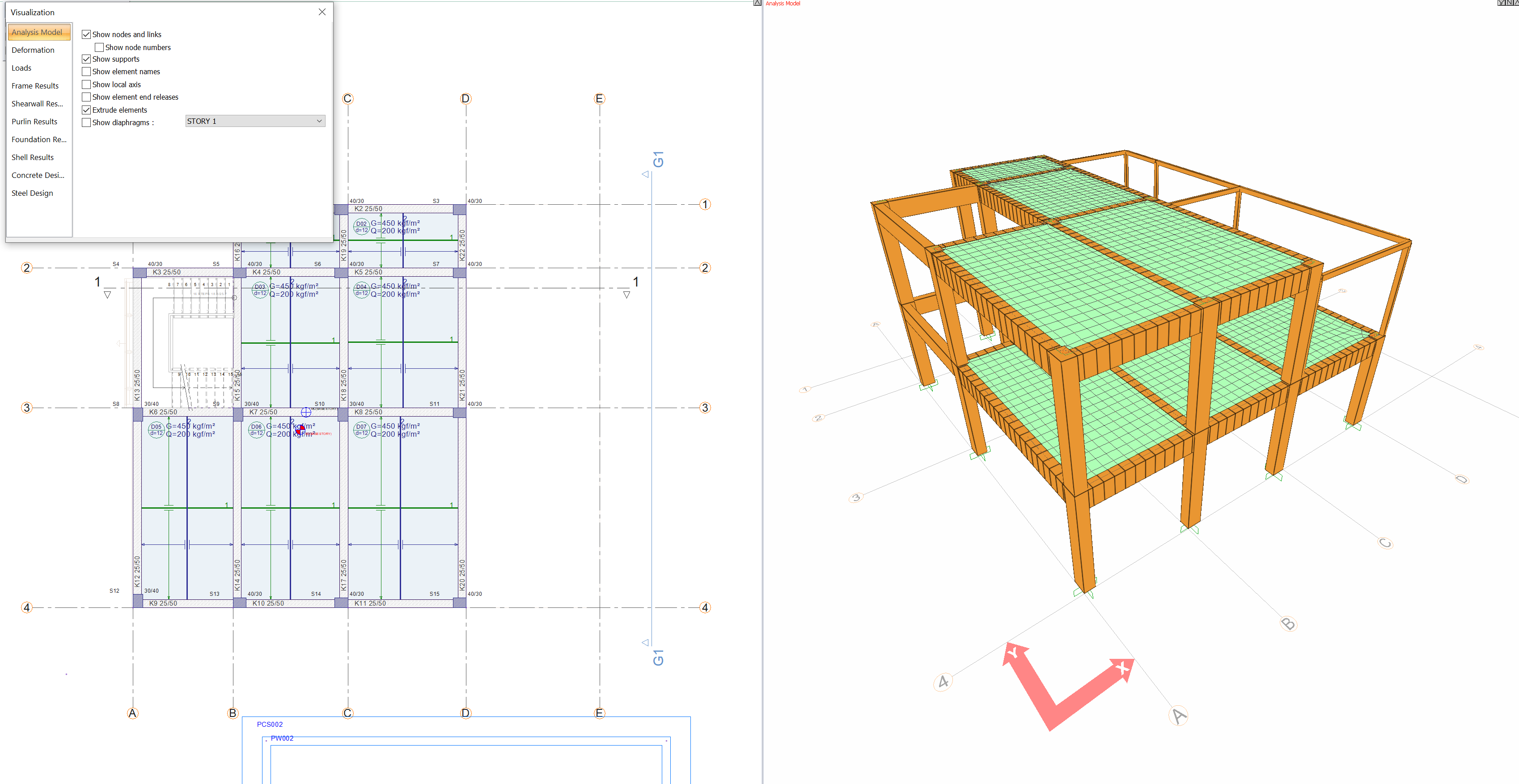Screen dimensions: 1519x784
Task: Close the Visualization dialog
Action: point(322,12)
